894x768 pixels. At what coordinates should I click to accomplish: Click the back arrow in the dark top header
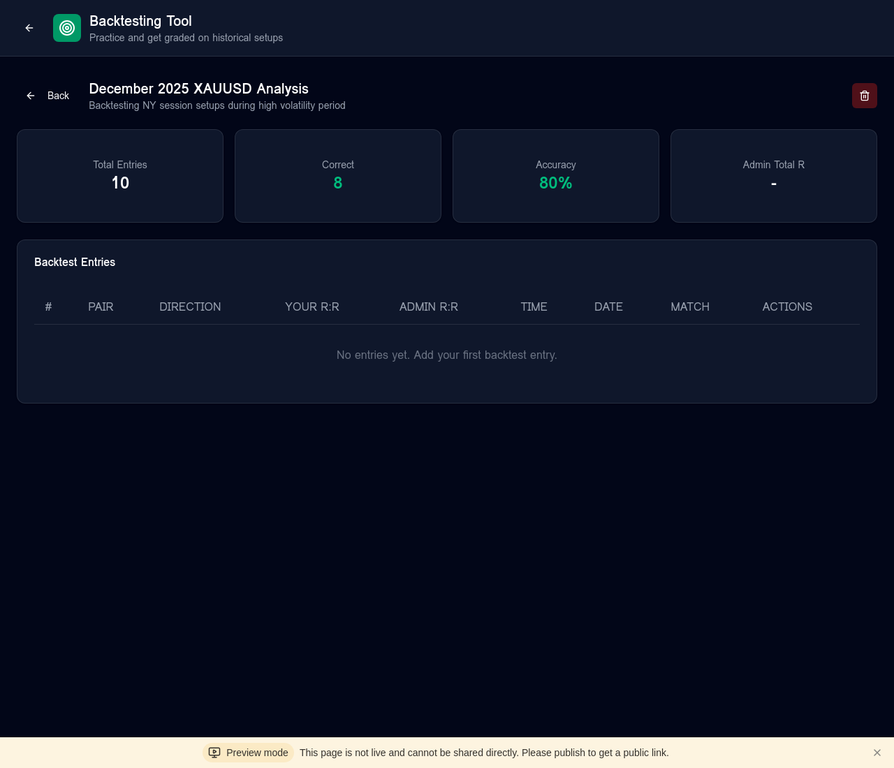tap(29, 28)
